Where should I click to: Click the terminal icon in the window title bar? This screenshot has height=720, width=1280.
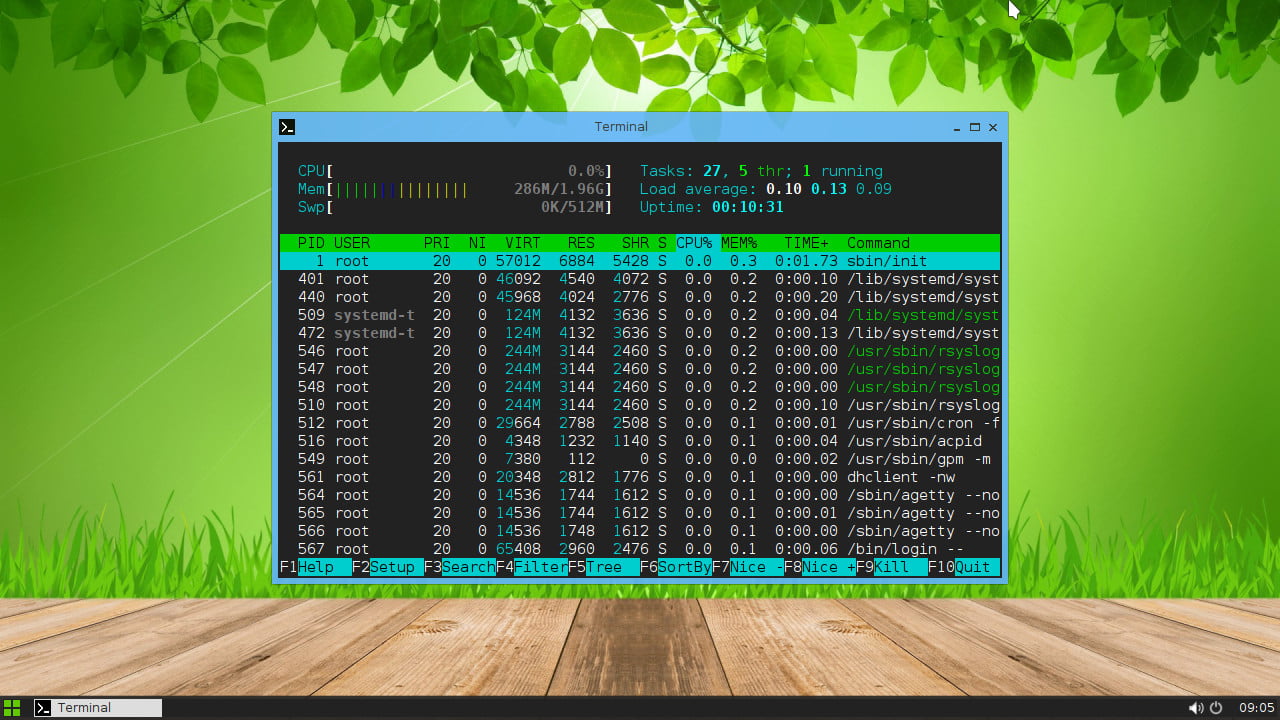pyautogui.click(x=287, y=127)
